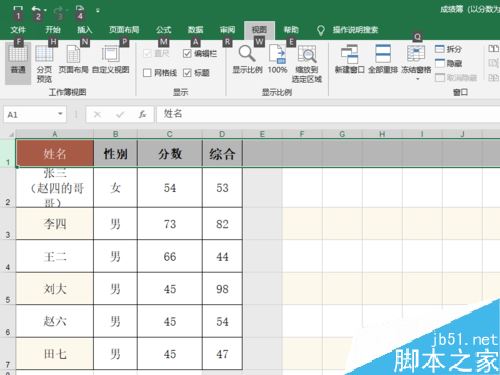Switch to the 公式 formulas tab
This screenshot has height=375, width=500.
click(163, 30)
